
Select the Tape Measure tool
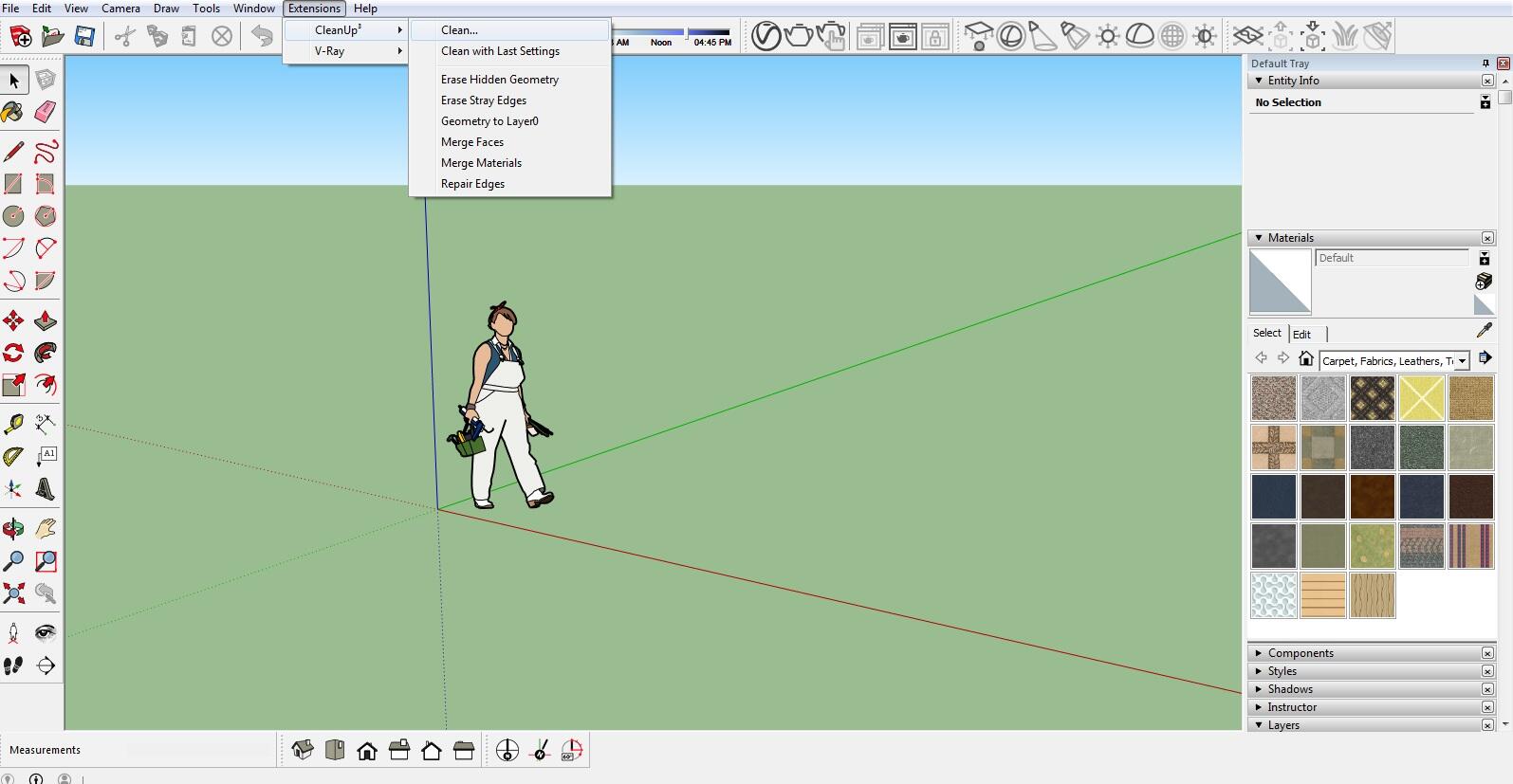13,423
